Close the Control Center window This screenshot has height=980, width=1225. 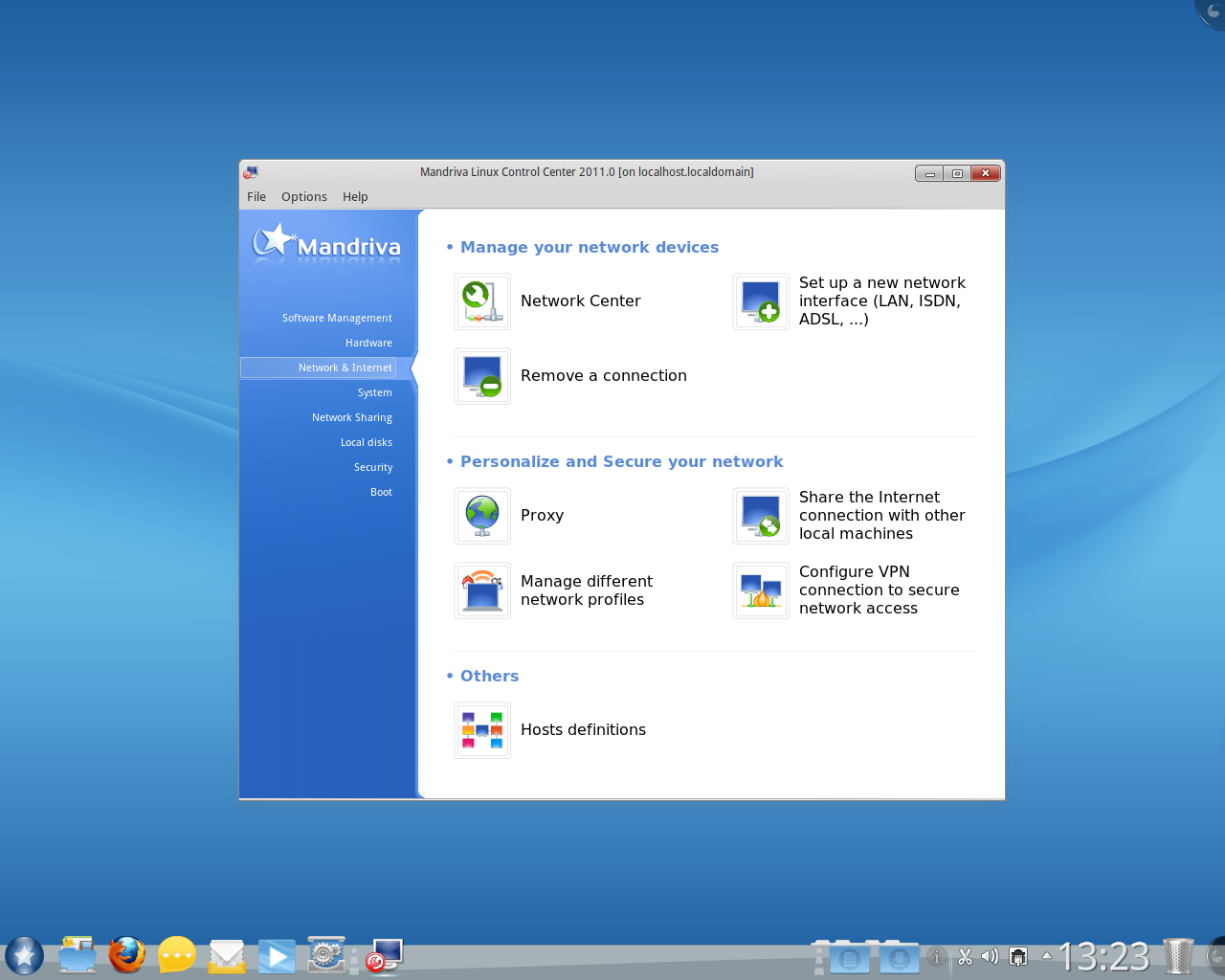pos(986,173)
